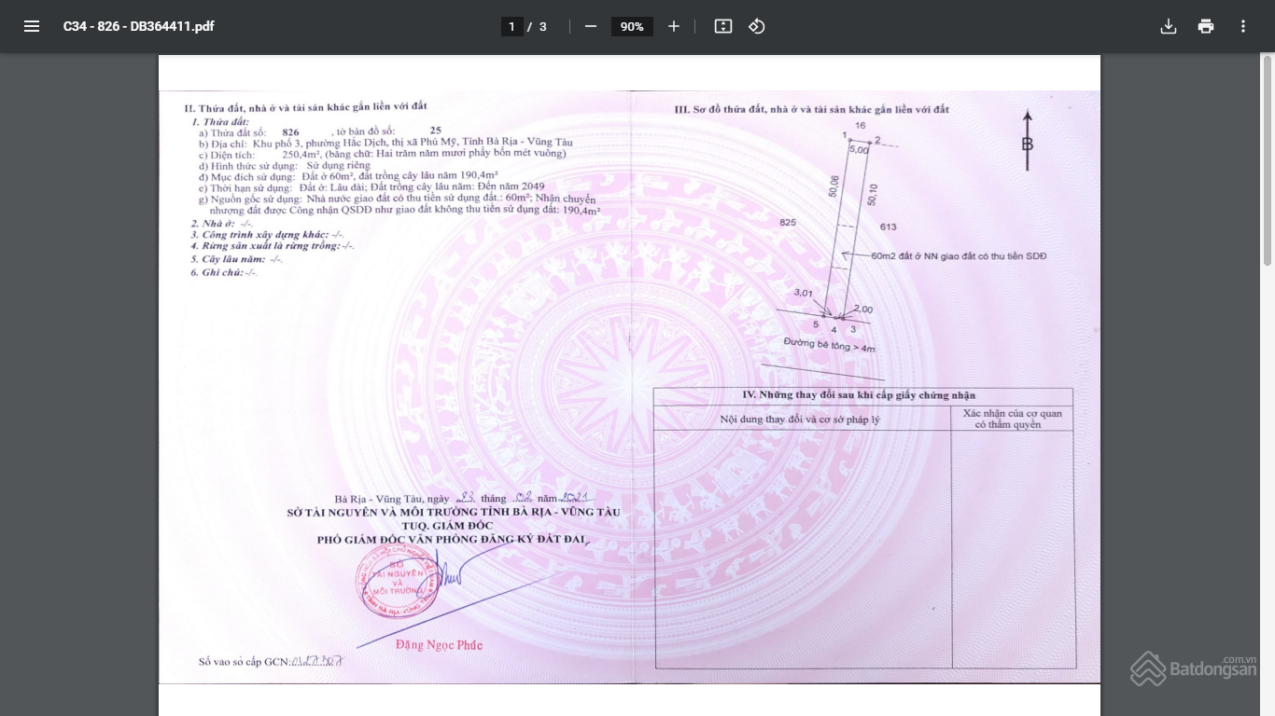Screen dimensions: 1275x716
Task: Toggle the sidebar with the hamburger menu icon
Action: tap(31, 26)
